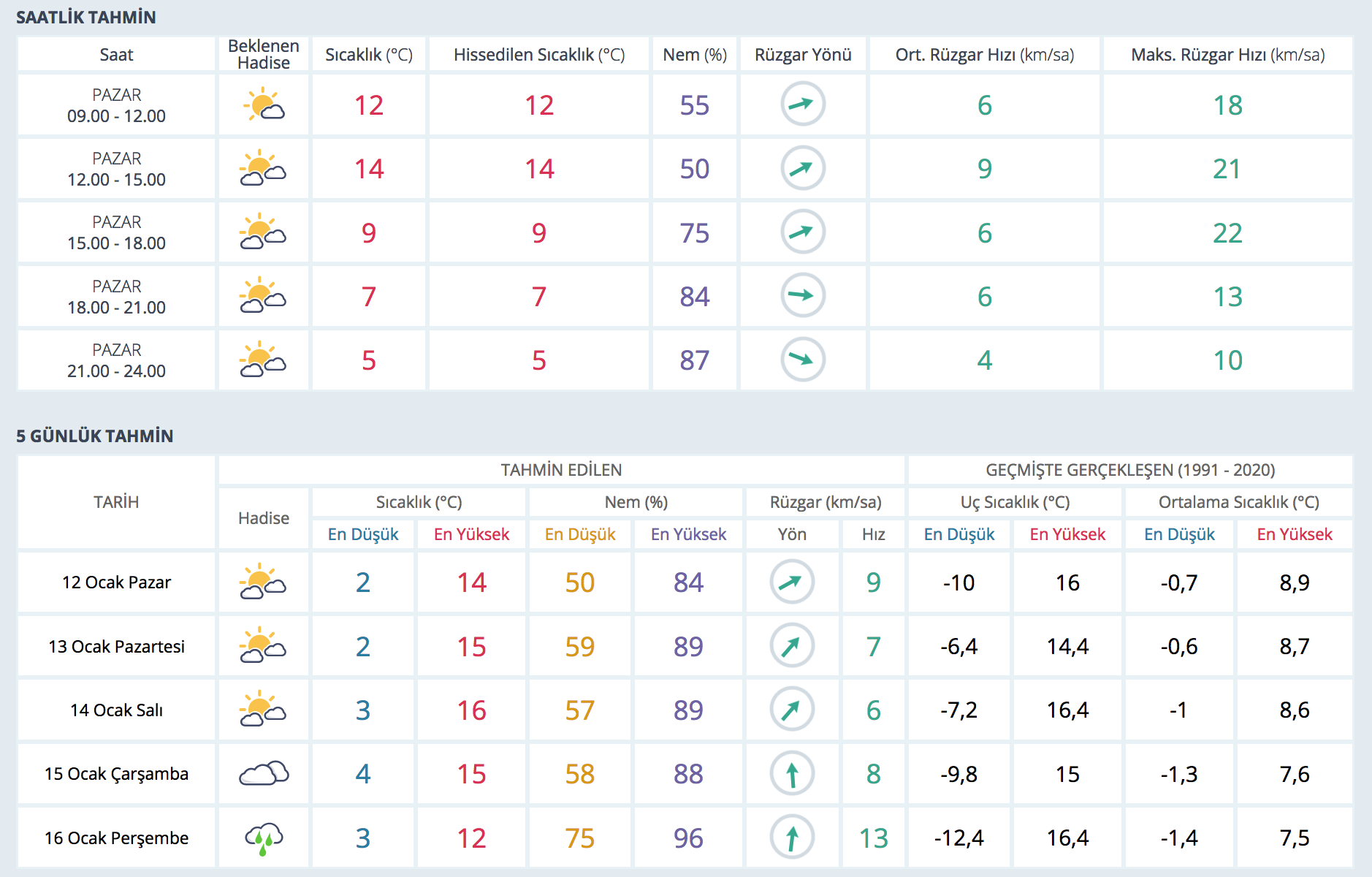
Task: Click the Maks. Rüzgar Hızı column header
Action: [1227, 55]
